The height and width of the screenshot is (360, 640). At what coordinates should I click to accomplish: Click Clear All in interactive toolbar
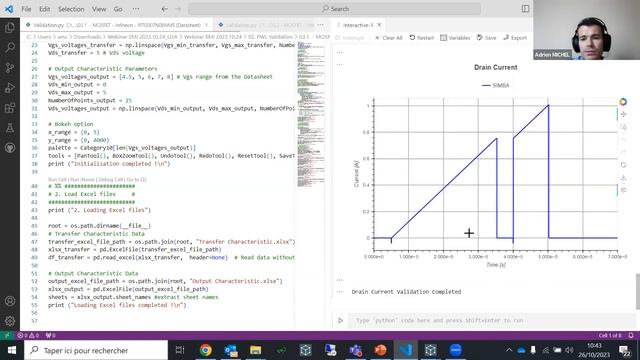click(x=389, y=38)
